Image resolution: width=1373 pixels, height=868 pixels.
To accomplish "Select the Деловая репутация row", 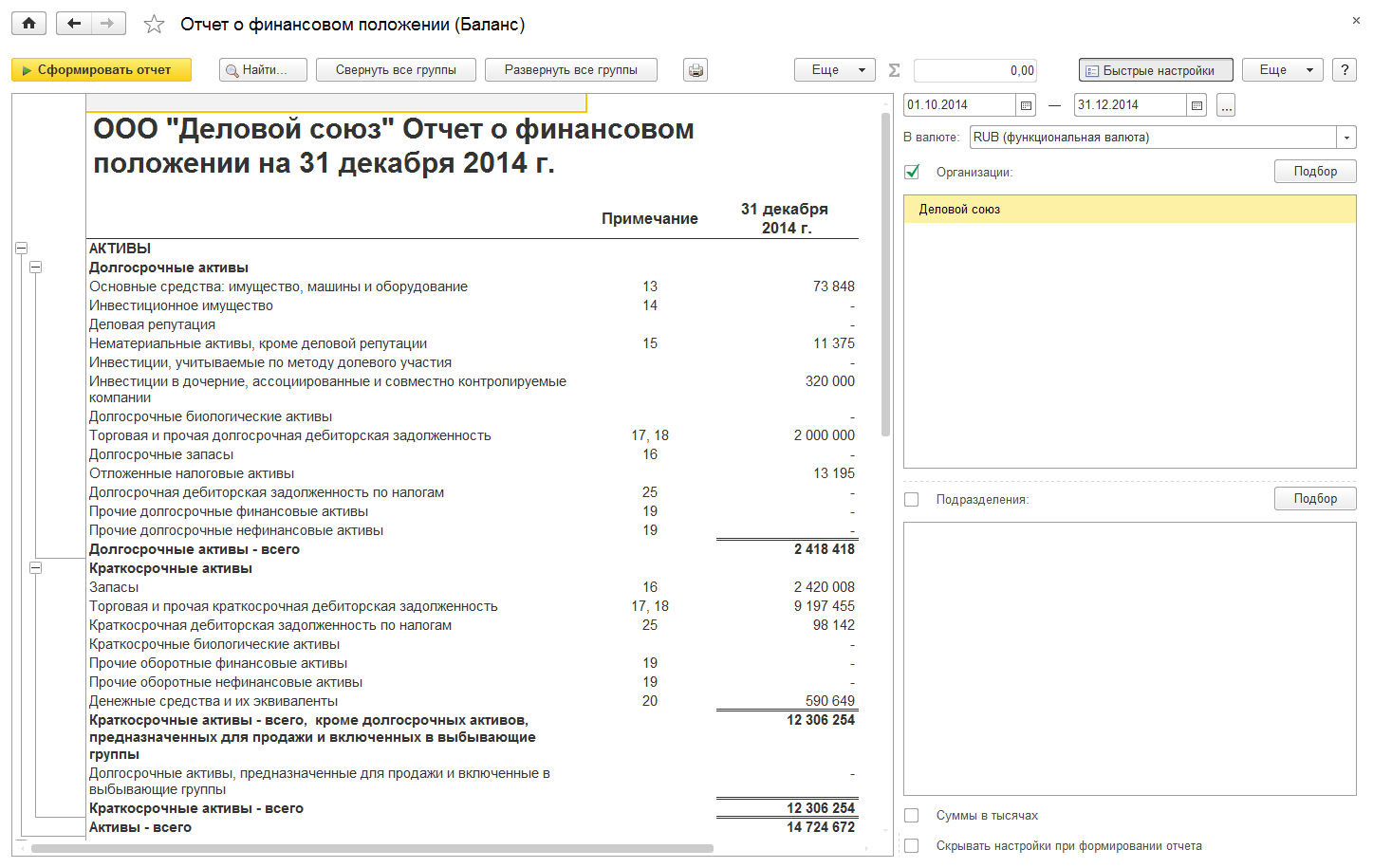I will pyautogui.click(x=152, y=324).
